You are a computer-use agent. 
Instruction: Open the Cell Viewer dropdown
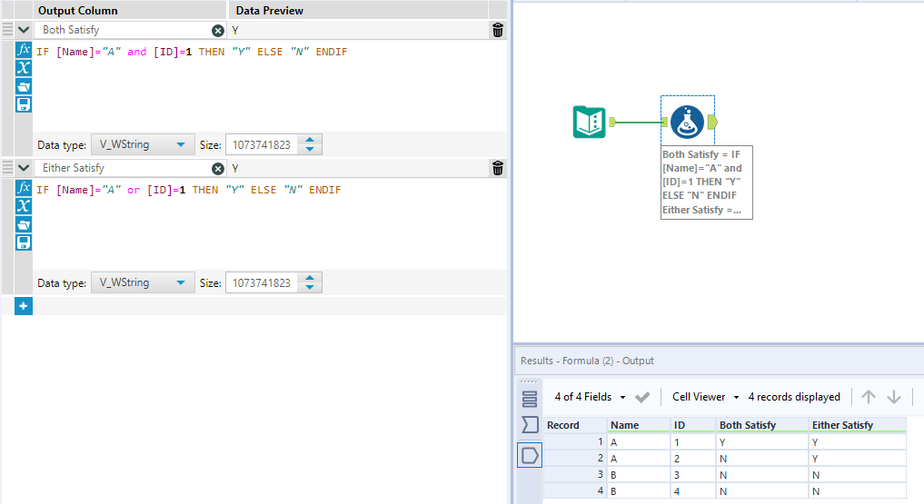click(x=705, y=397)
